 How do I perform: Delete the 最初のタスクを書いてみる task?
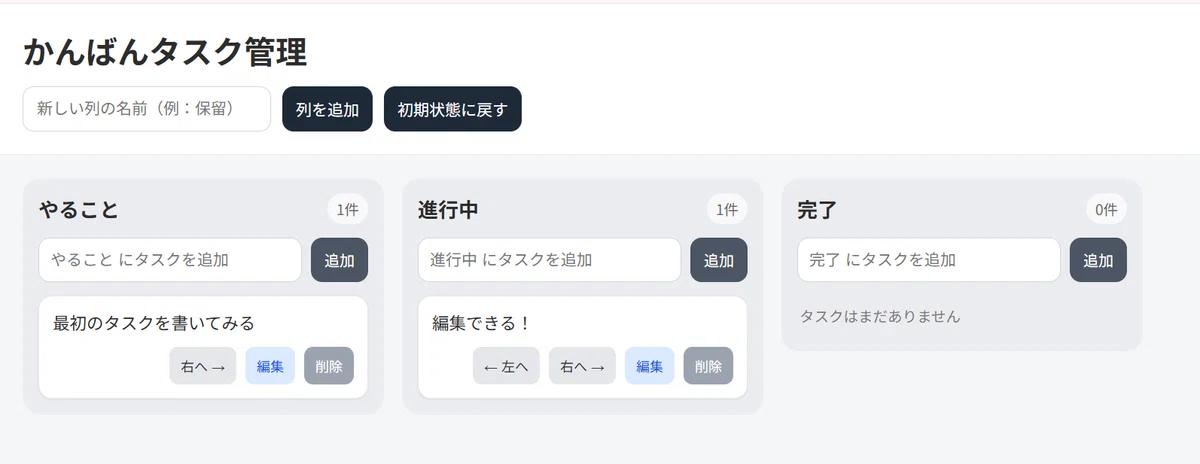[x=329, y=366]
